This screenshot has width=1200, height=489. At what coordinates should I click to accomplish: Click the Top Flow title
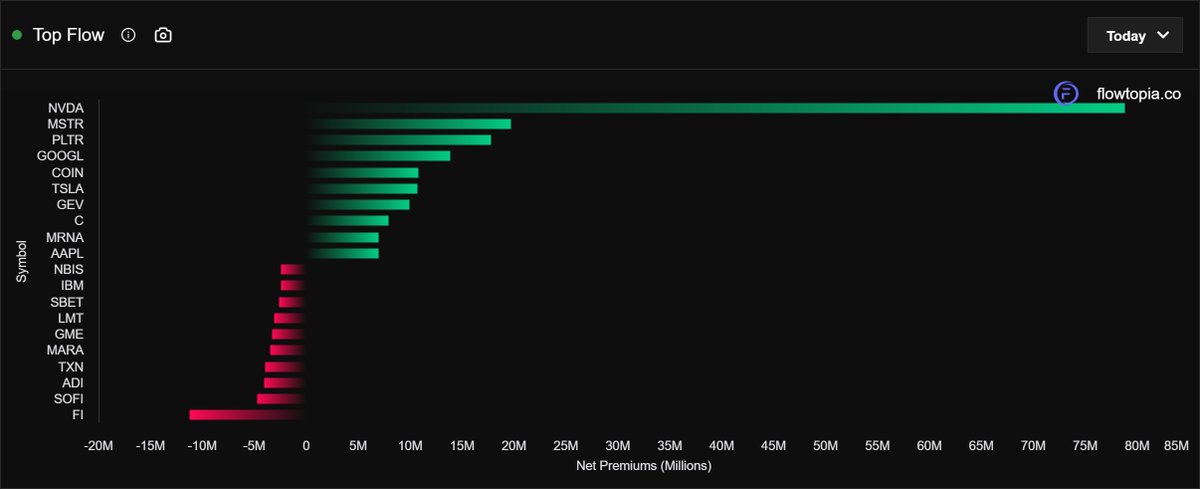69,35
